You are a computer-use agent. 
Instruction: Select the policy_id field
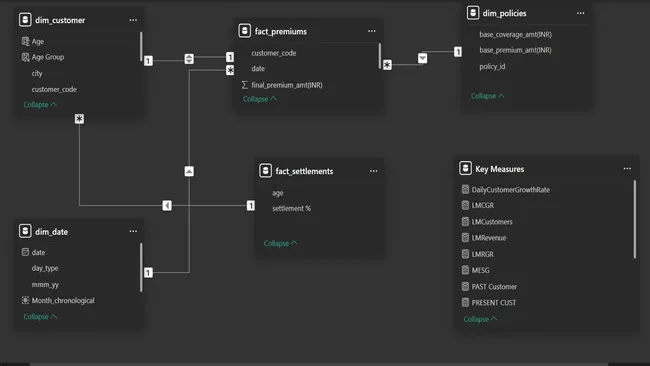click(x=492, y=66)
